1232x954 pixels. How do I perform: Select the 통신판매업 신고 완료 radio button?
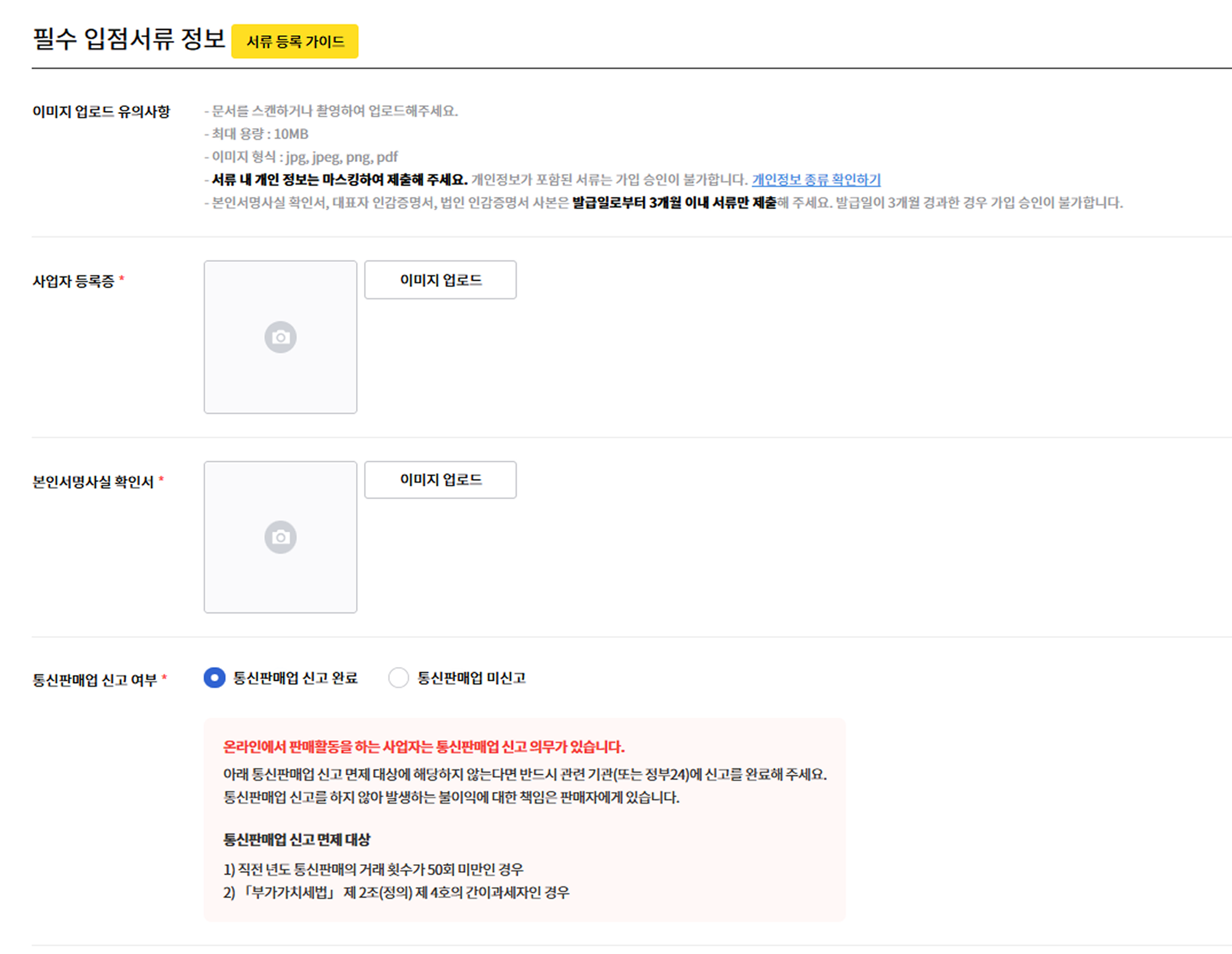point(213,677)
